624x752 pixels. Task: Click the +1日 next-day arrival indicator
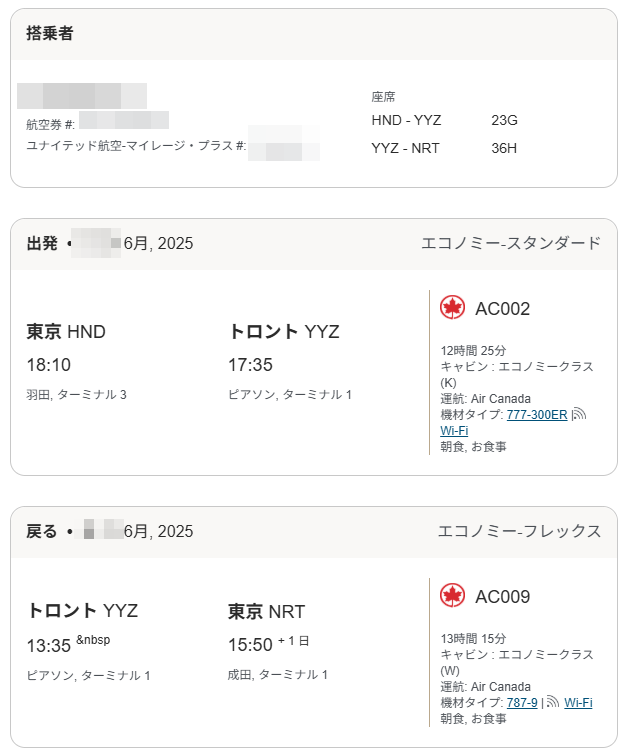pyautogui.click(x=294, y=641)
